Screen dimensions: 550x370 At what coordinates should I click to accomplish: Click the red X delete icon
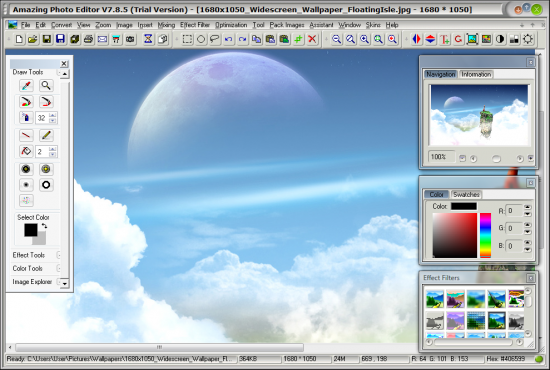(x=312, y=39)
